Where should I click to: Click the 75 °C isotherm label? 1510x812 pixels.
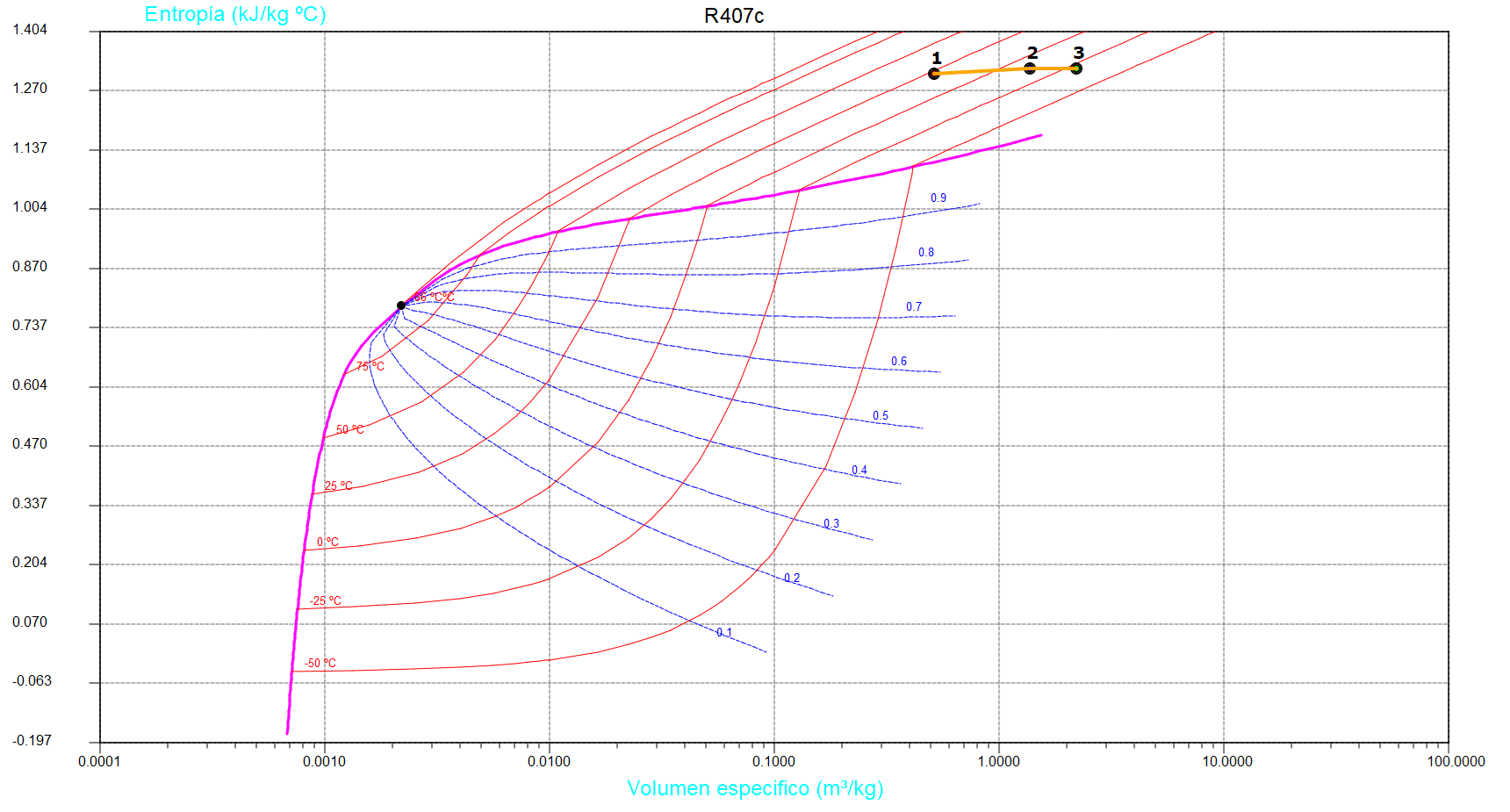click(370, 366)
